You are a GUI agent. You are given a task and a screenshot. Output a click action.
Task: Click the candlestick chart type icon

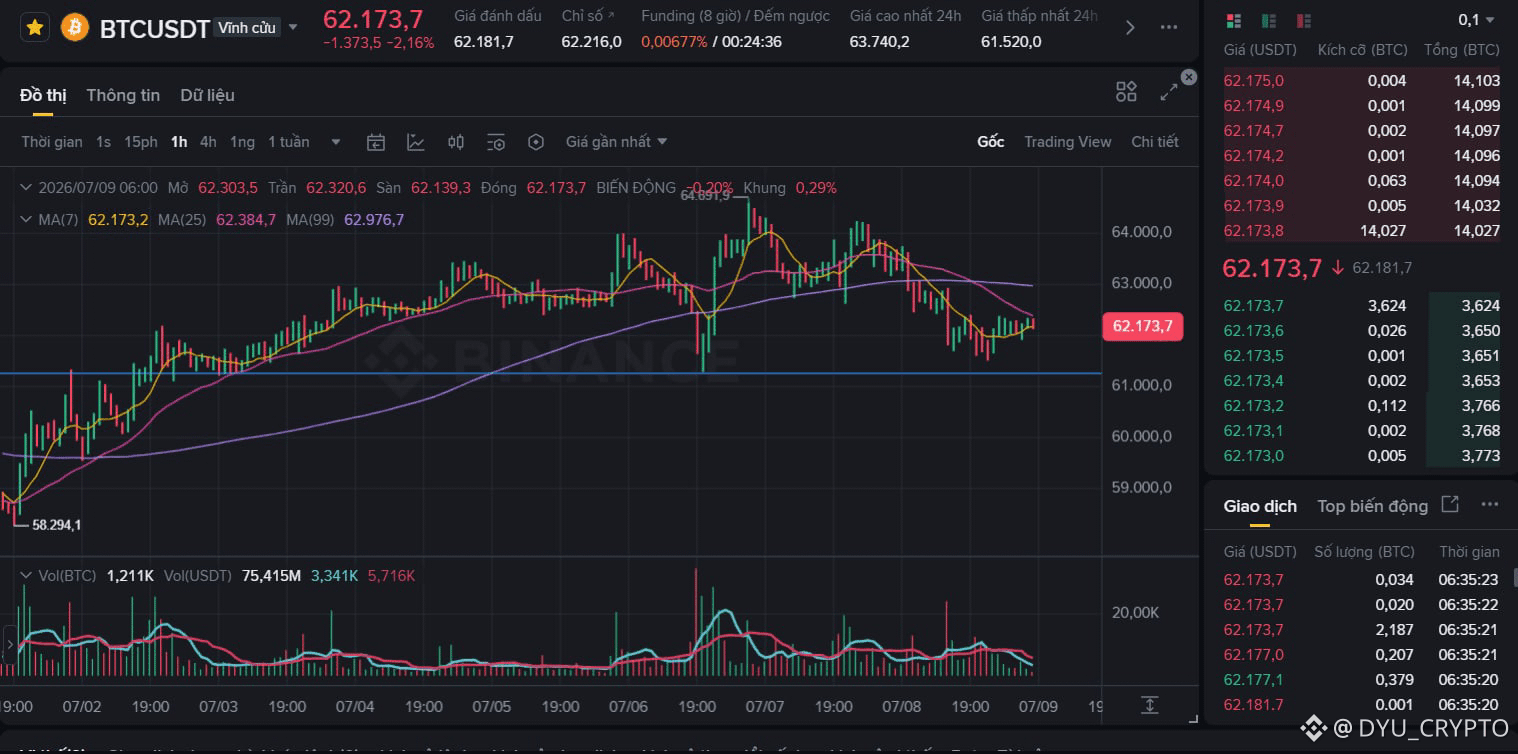(x=456, y=142)
